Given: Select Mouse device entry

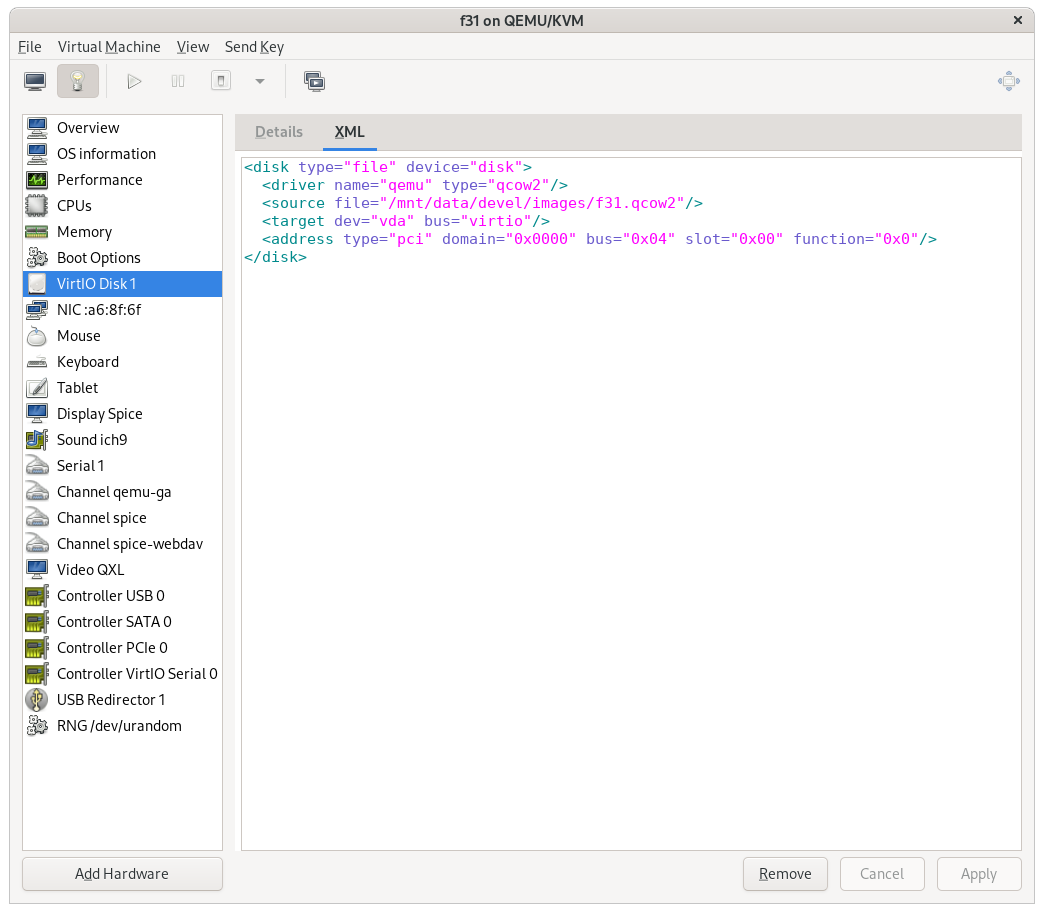Looking at the screenshot, I should [123, 336].
